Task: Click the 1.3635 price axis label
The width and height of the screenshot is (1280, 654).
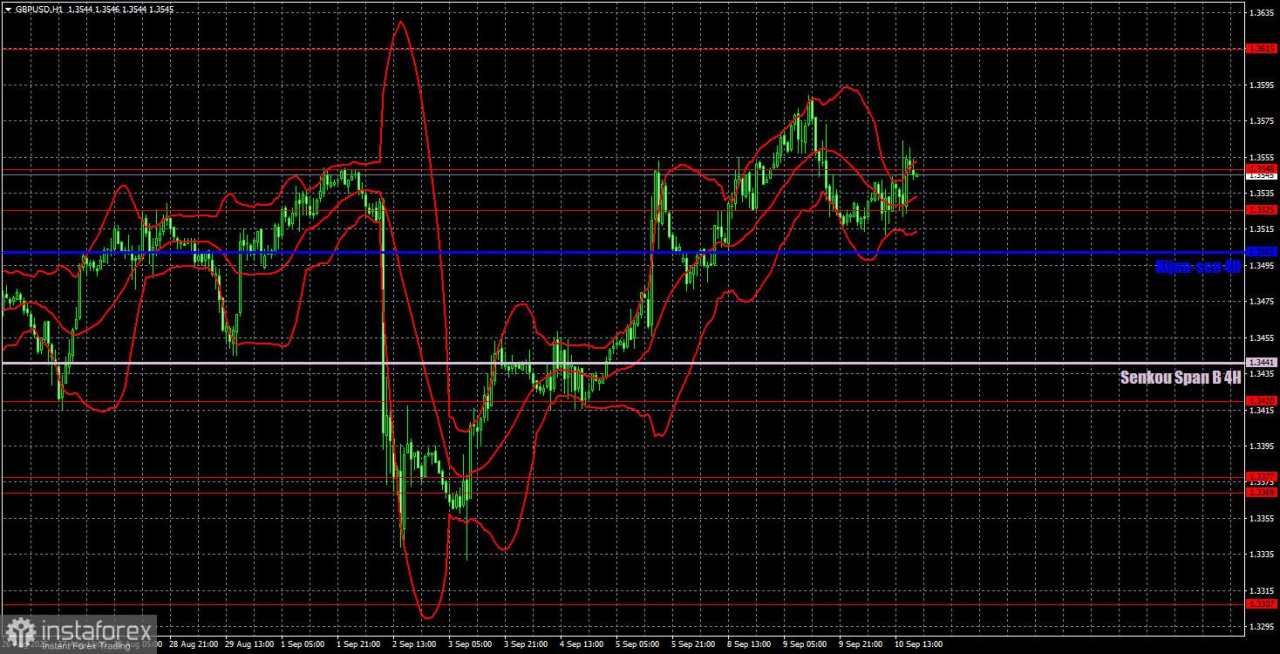Action: [x=1261, y=13]
